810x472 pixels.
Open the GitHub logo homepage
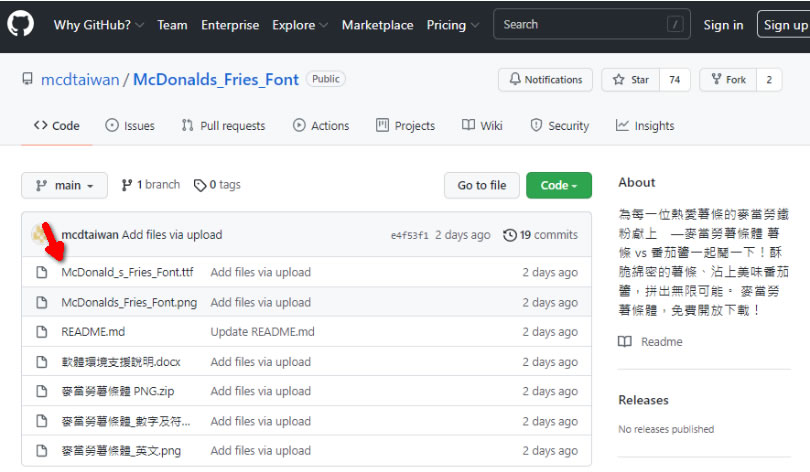(x=21, y=24)
